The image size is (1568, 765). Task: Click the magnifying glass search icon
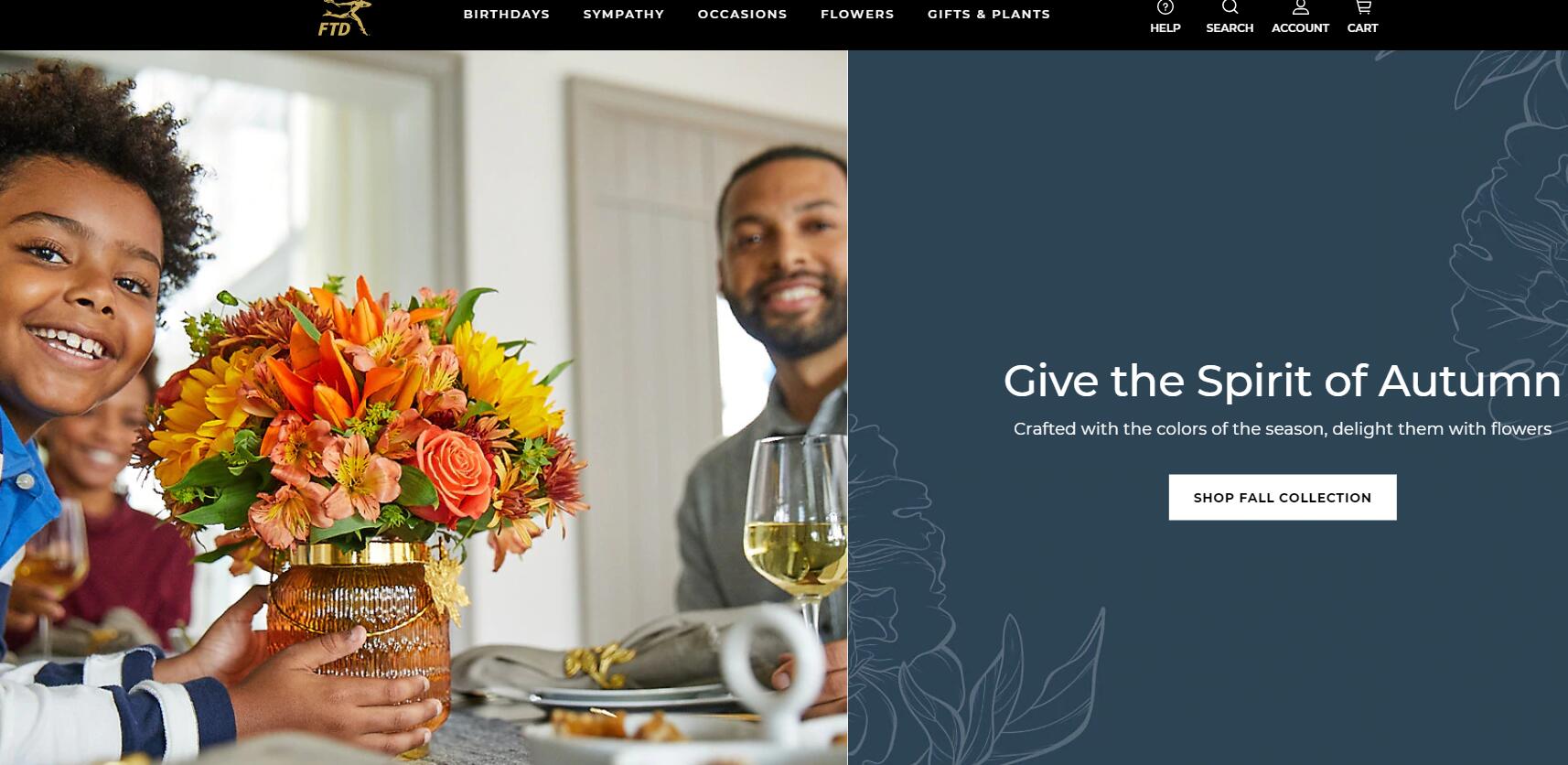point(1230,7)
